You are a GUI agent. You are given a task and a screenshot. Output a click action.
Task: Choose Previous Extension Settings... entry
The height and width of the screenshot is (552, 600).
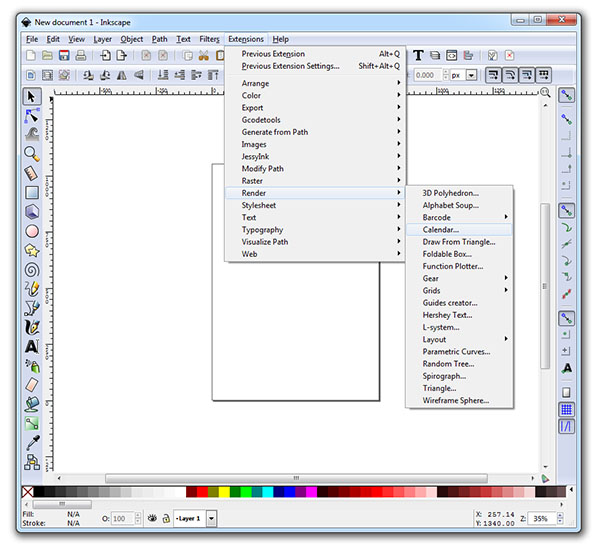(315, 66)
